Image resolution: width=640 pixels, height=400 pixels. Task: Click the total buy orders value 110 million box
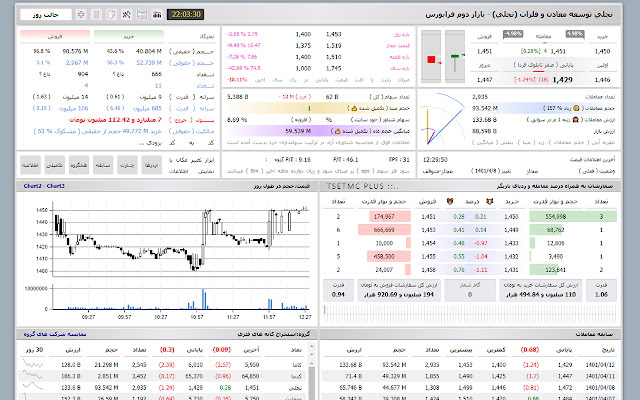(x=541, y=290)
